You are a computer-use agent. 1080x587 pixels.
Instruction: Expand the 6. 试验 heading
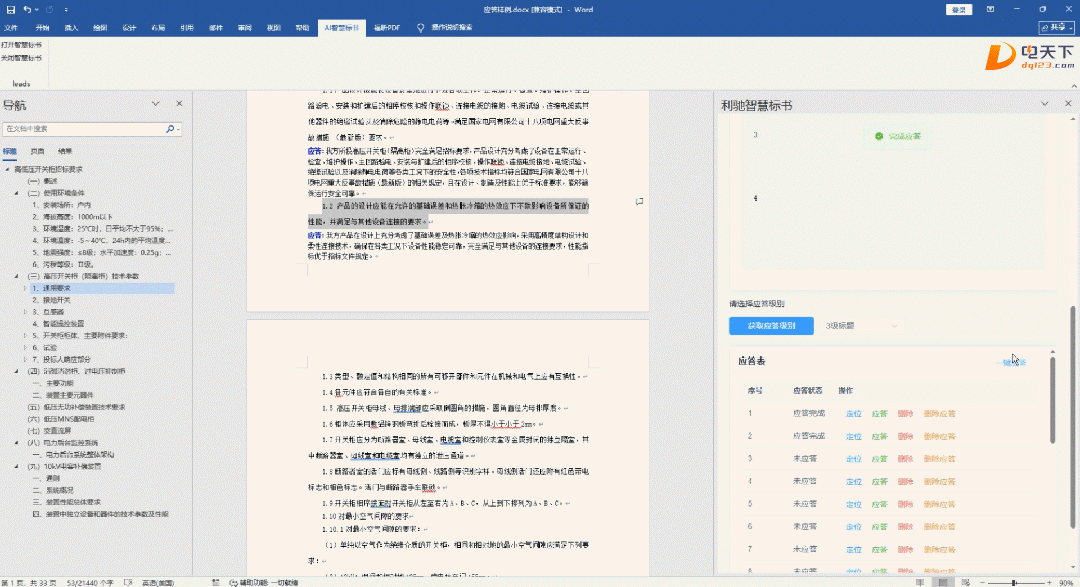(25, 348)
